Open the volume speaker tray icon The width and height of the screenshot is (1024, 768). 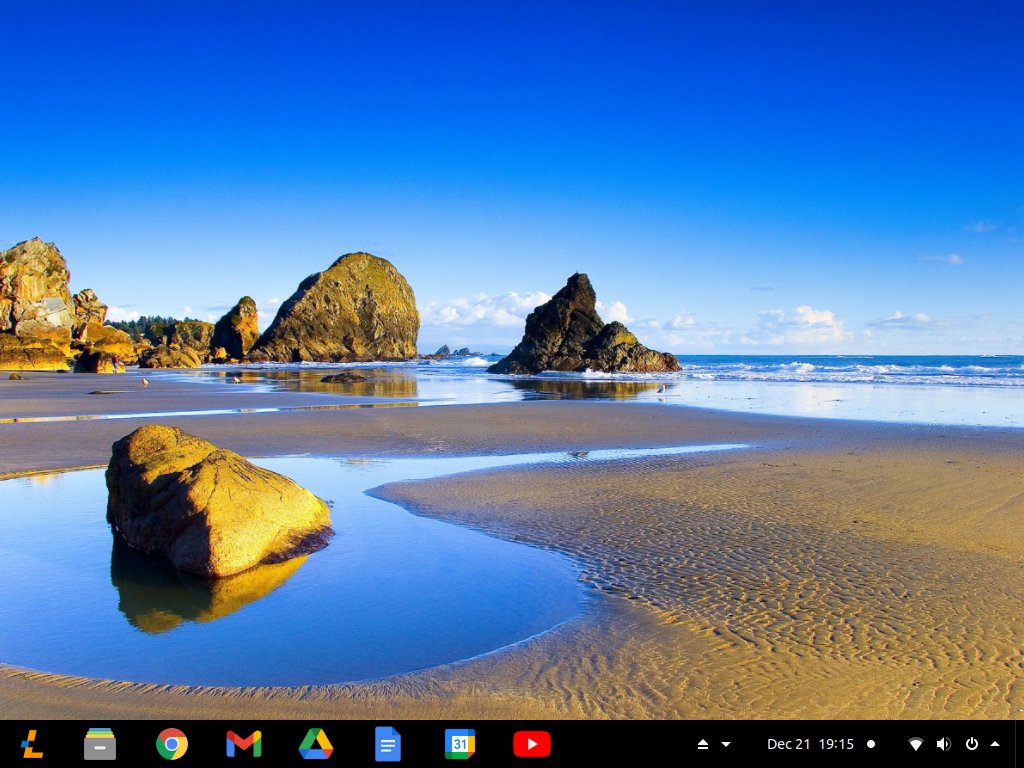[944, 744]
